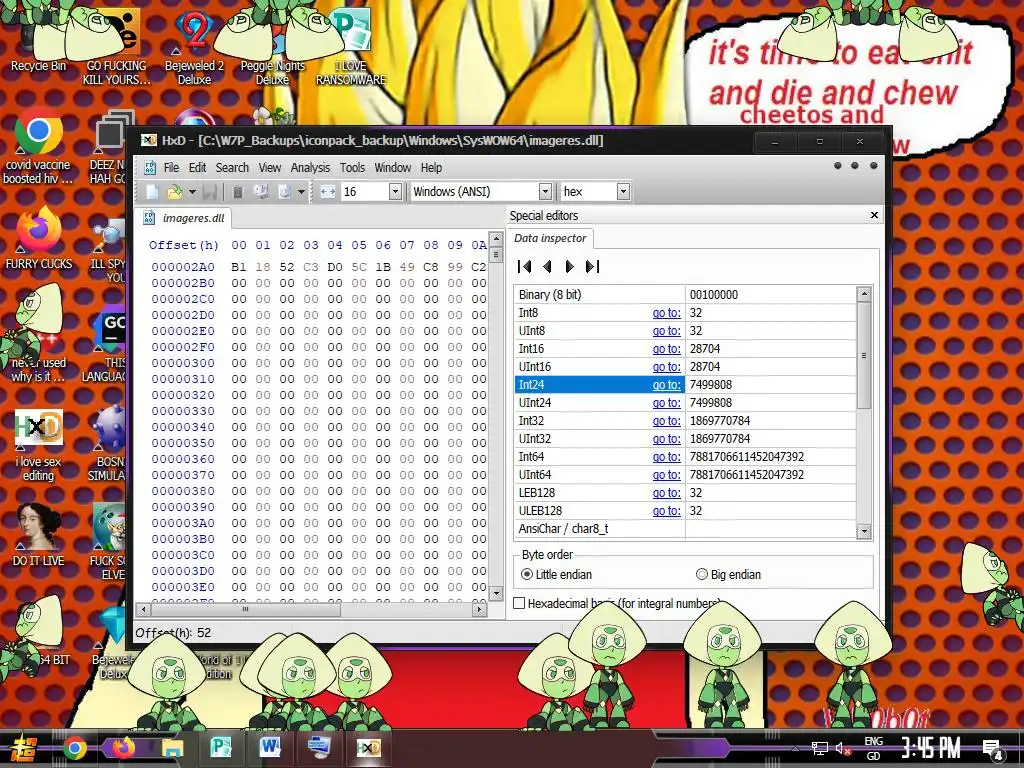1024x768 pixels.
Task: Open the notification center icon
Action: (993, 749)
